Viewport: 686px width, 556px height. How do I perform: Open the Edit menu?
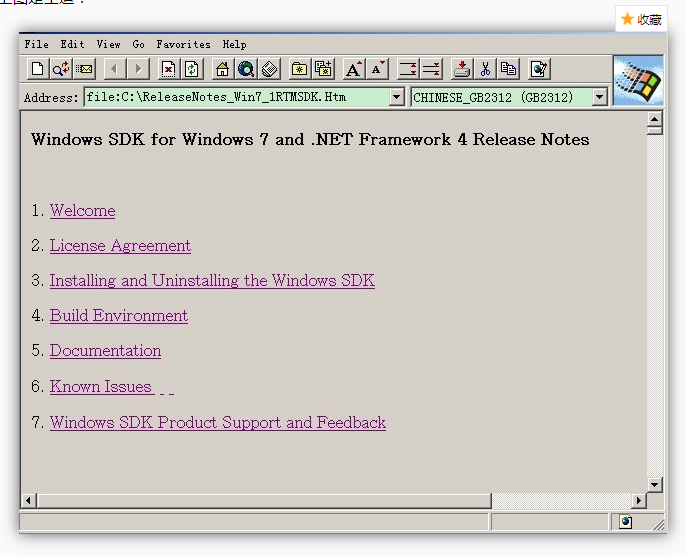point(72,44)
